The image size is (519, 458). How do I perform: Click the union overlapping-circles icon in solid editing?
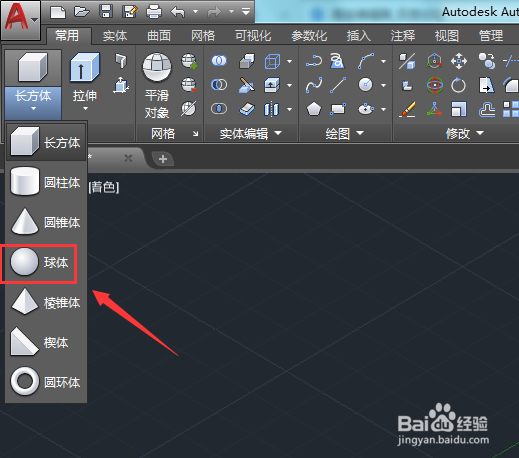pos(219,61)
